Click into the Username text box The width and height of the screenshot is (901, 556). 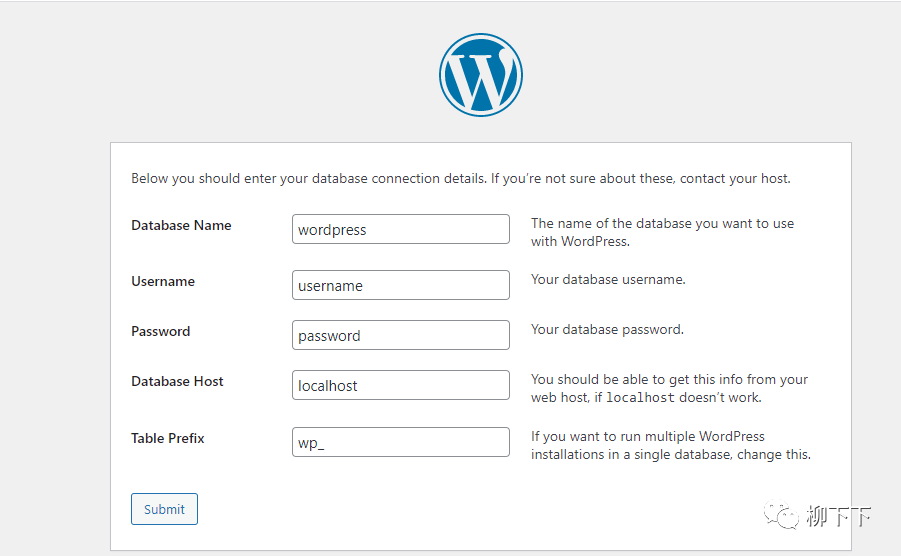[400, 285]
